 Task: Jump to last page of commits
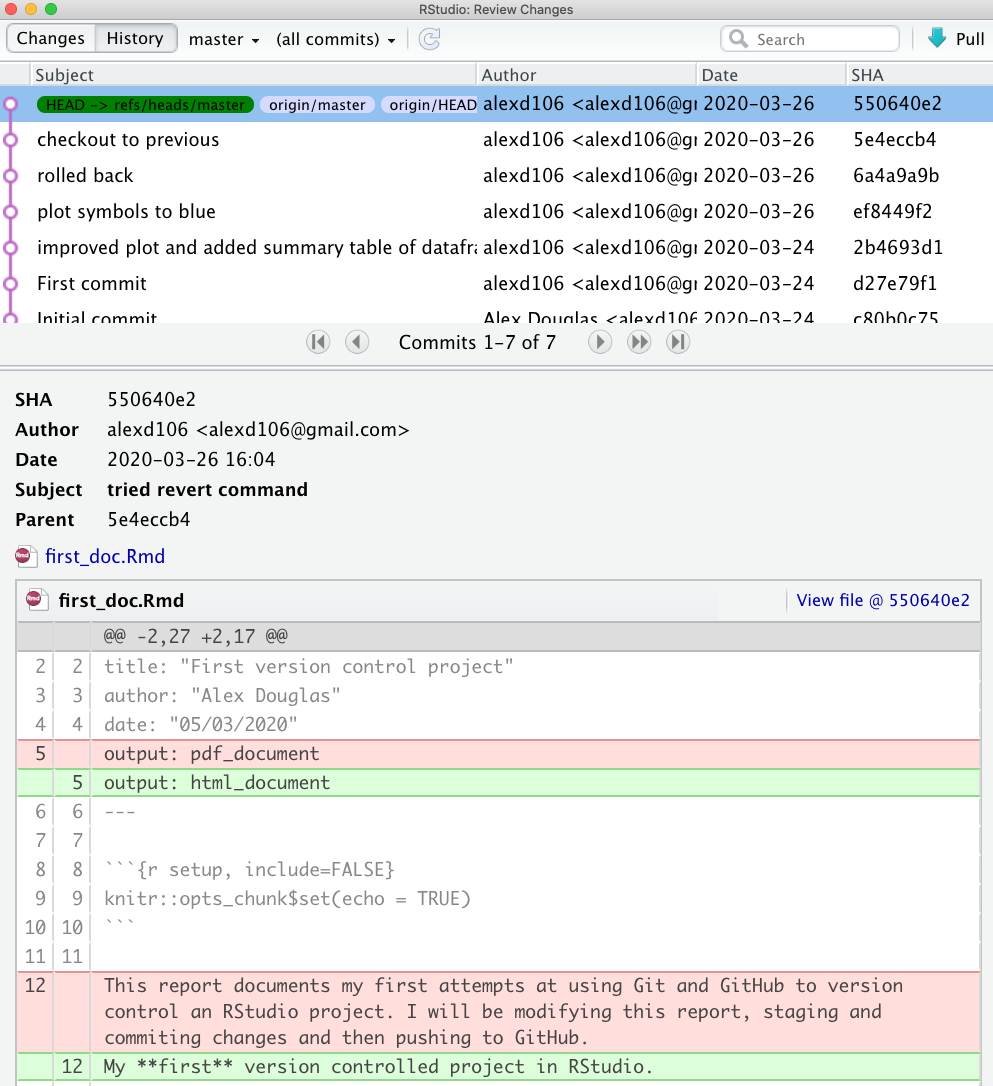(x=678, y=342)
